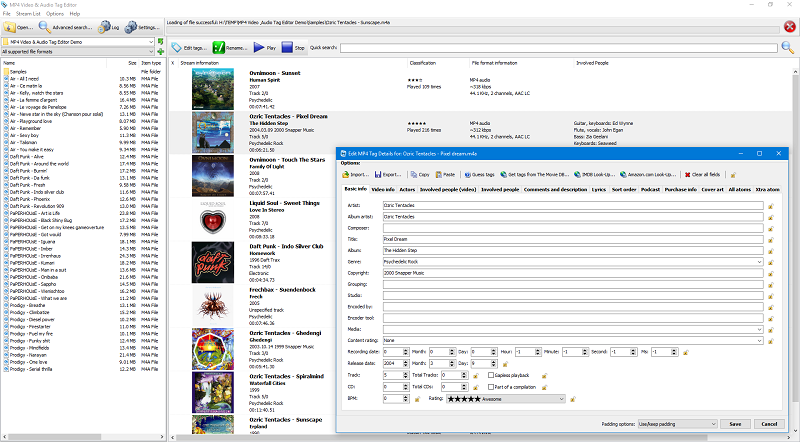
Task: Click the Composer text field
Action: (573, 228)
